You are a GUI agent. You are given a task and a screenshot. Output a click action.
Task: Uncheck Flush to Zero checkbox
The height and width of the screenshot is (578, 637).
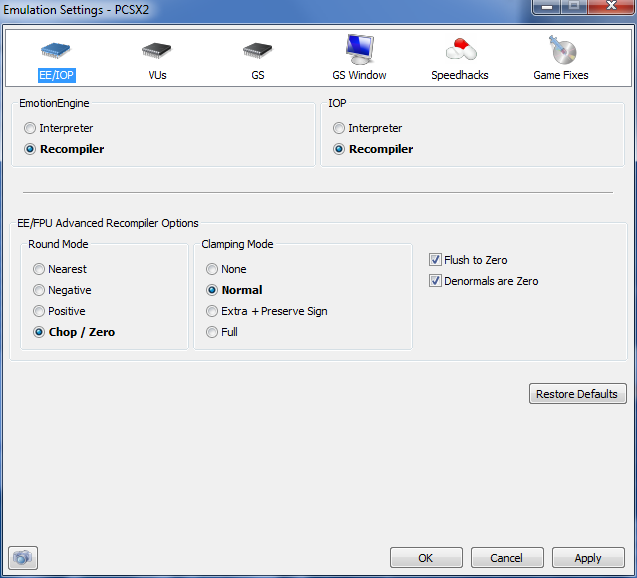[x=435, y=260]
